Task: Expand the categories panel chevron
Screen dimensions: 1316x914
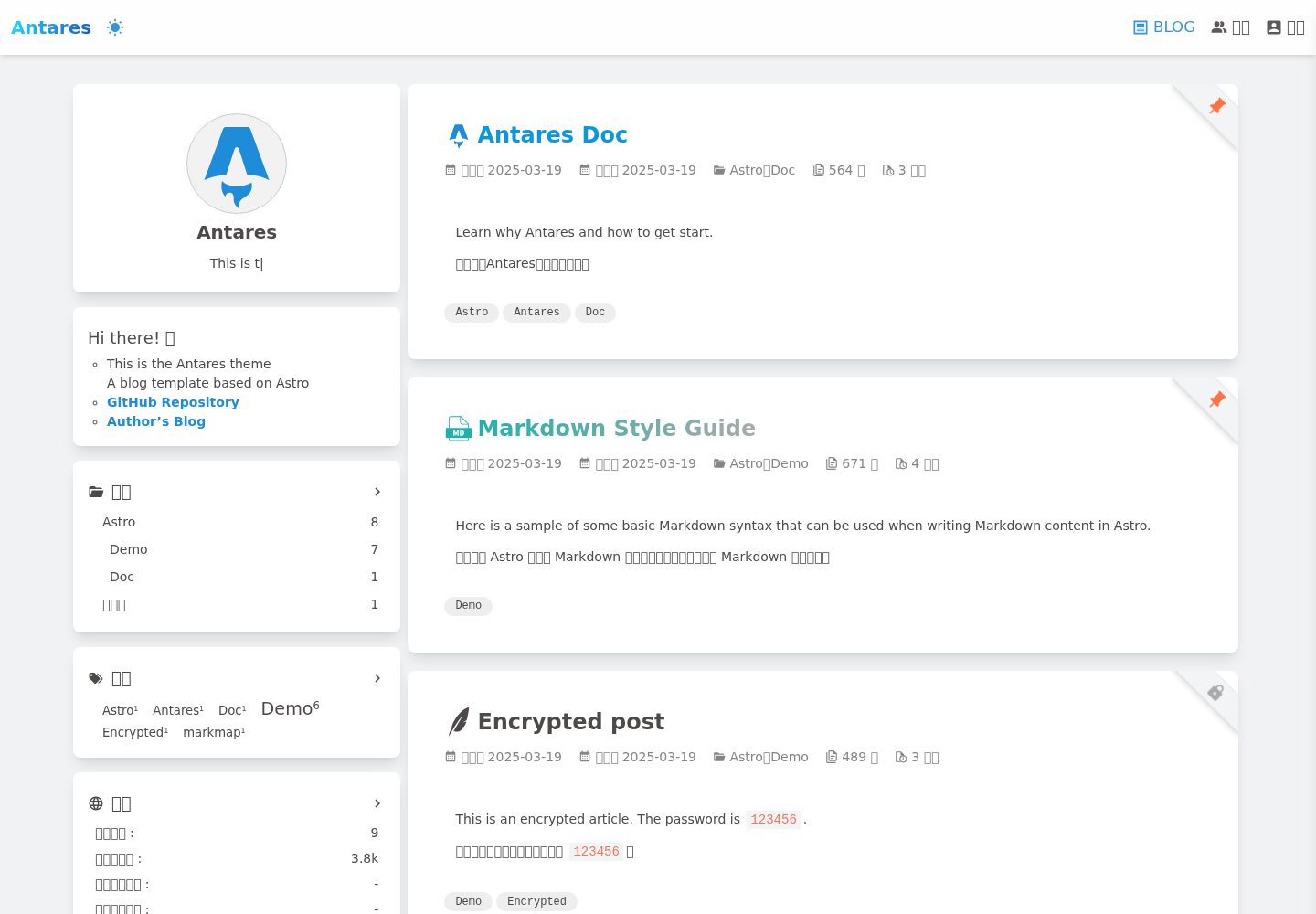Action: 377,492
